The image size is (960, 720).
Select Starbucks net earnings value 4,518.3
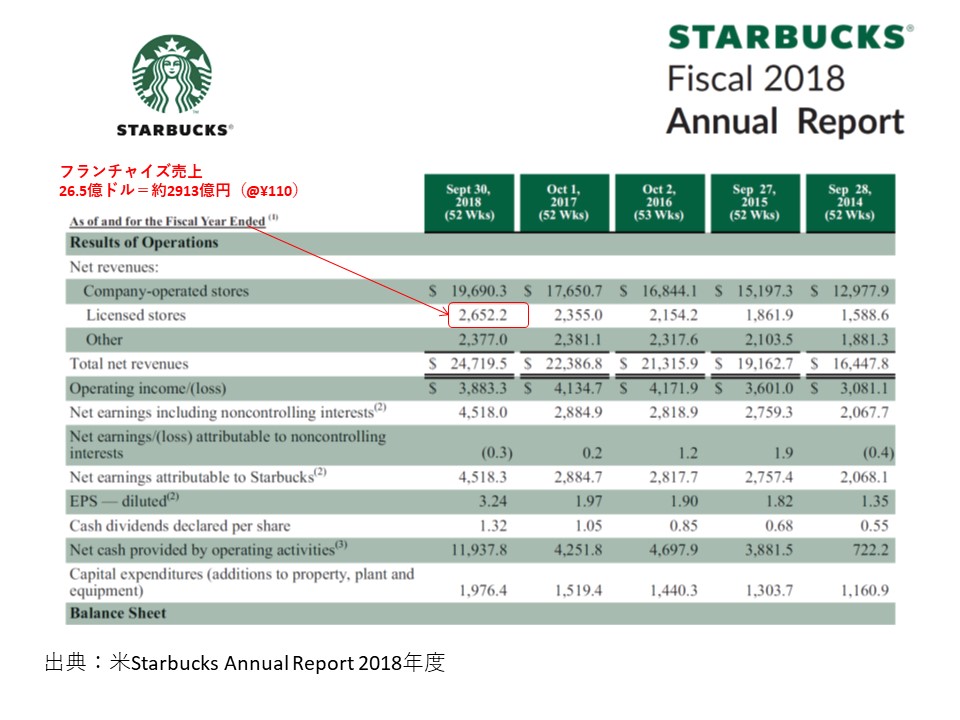click(483, 477)
